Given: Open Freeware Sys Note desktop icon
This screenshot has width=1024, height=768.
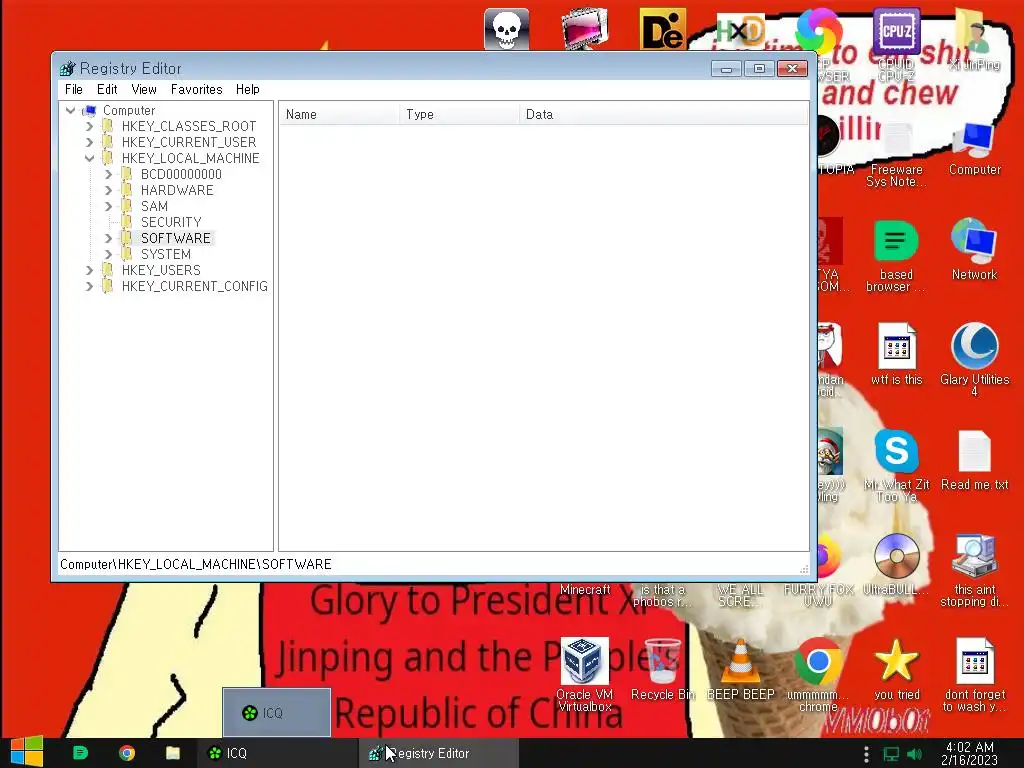Looking at the screenshot, I should click(x=896, y=155).
